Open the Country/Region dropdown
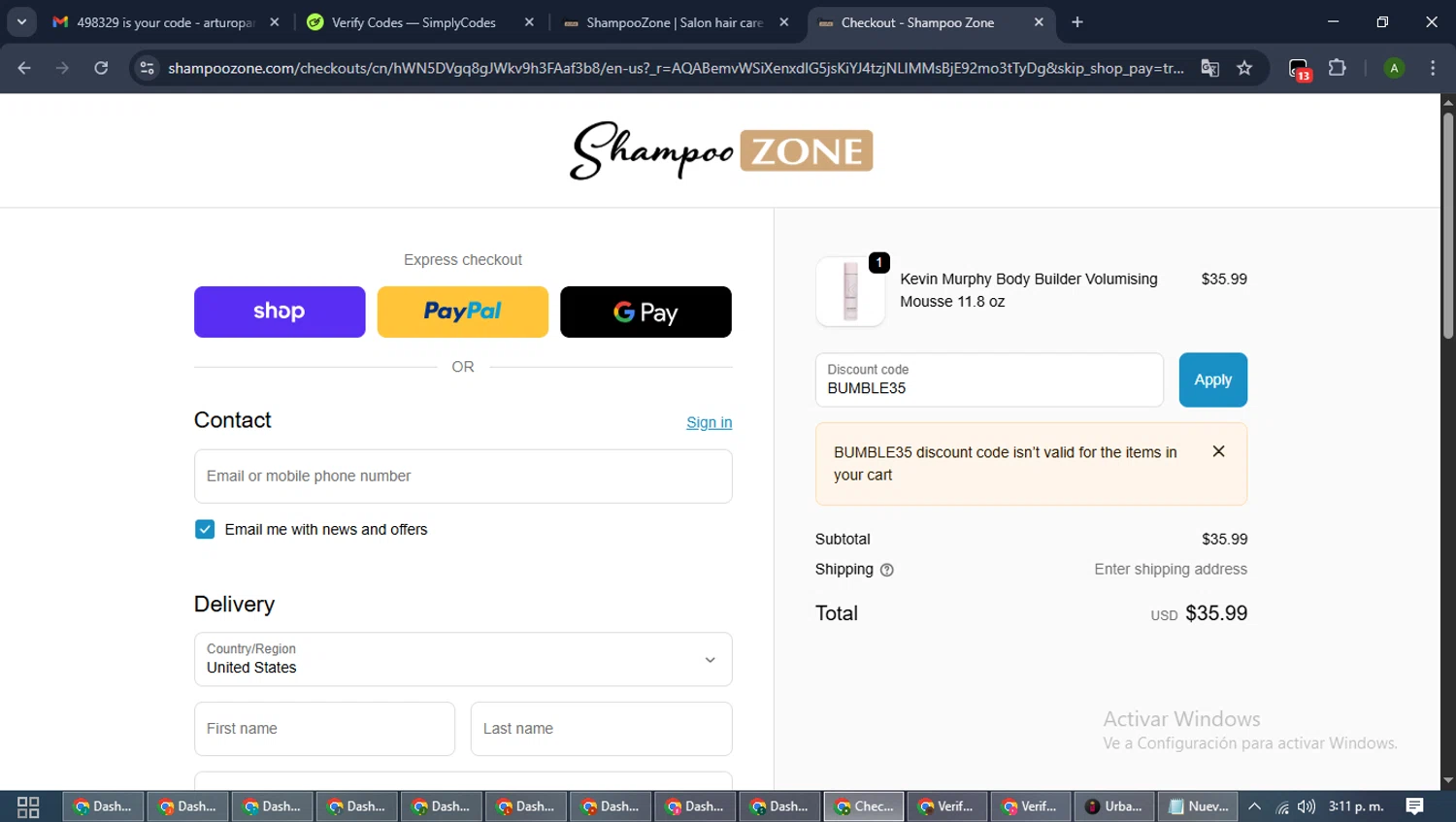 click(463, 659)
